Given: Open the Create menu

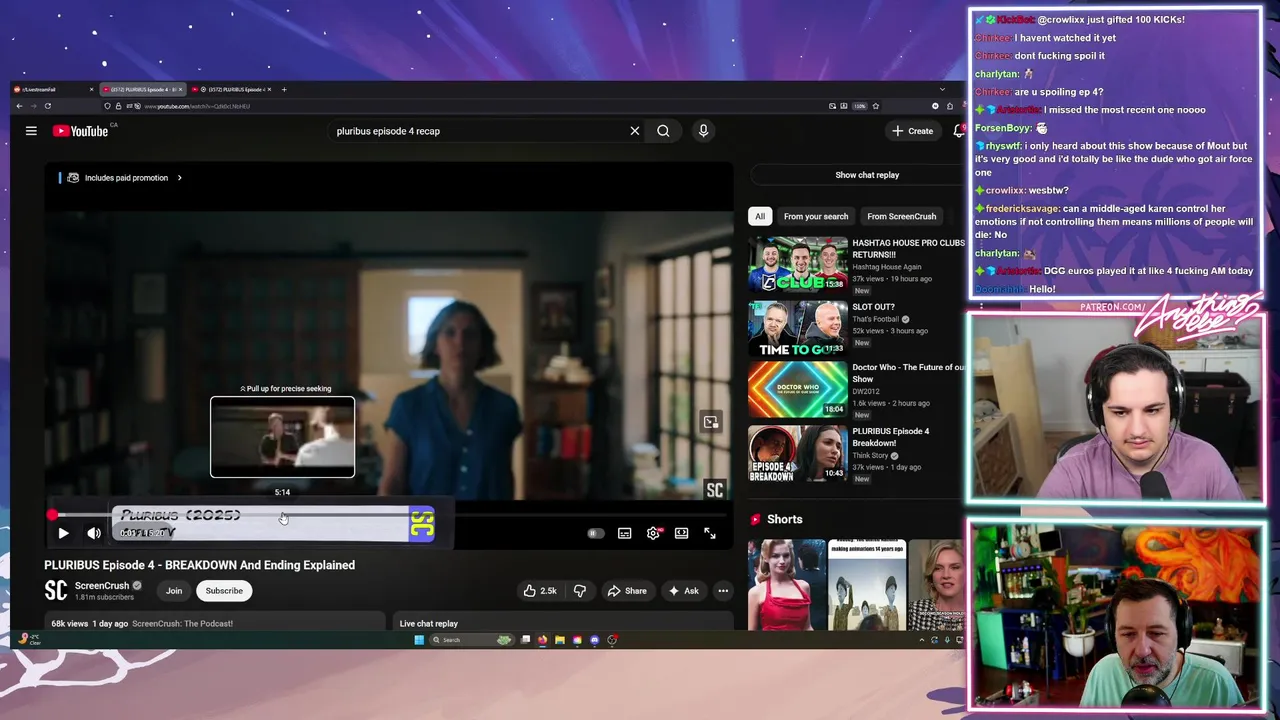Looking at the screenshot, I should 912,131.
